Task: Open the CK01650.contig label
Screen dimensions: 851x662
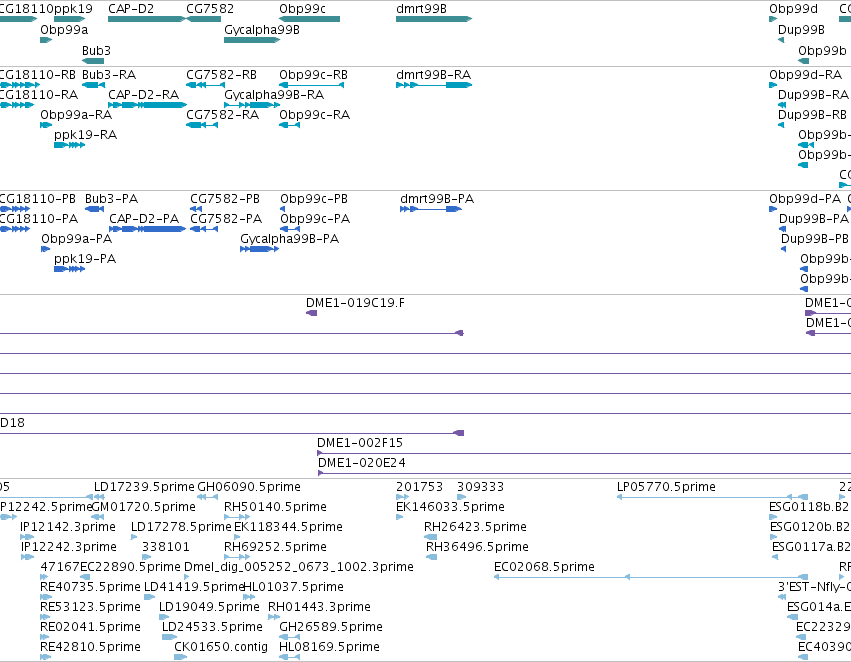Action: [221, 647]
